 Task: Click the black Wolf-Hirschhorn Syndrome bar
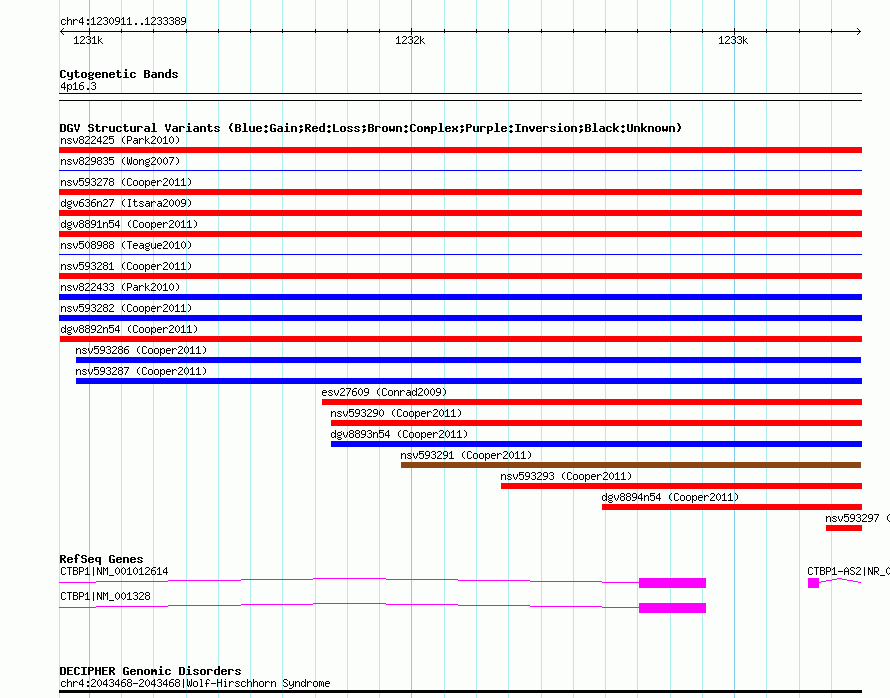point(460,692)
